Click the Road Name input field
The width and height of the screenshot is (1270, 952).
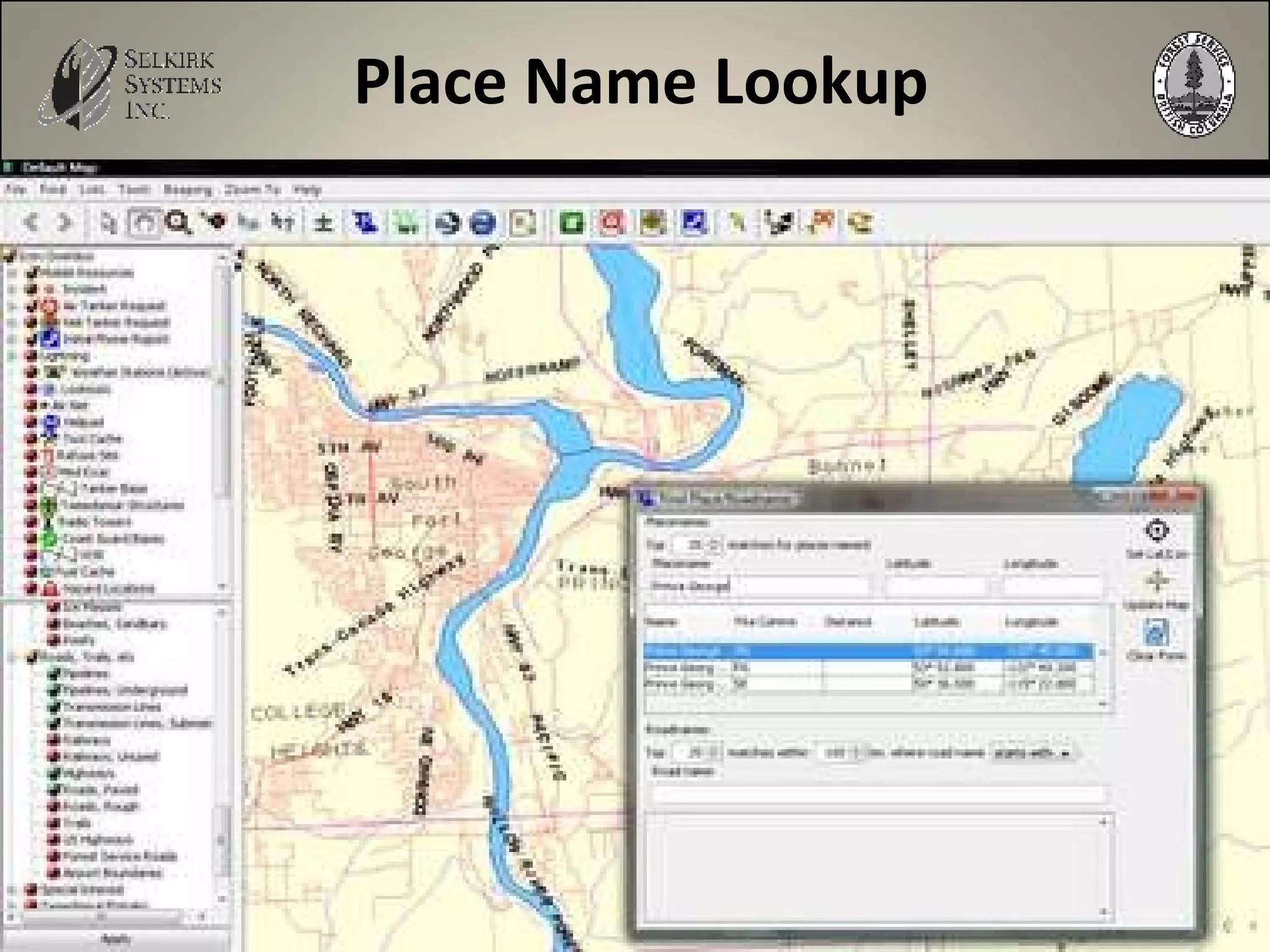point(878,794)
